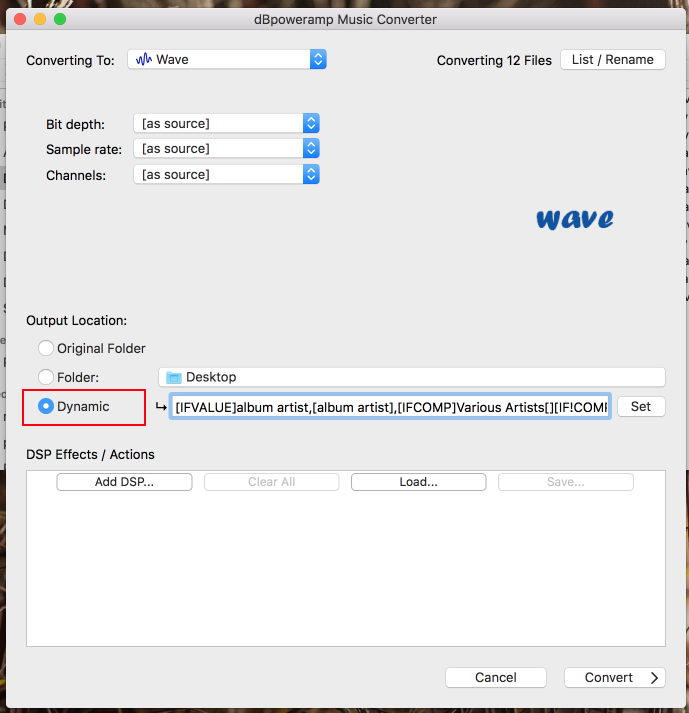Click the wave logo graphic
689x713 pixels.
(574, 219)
